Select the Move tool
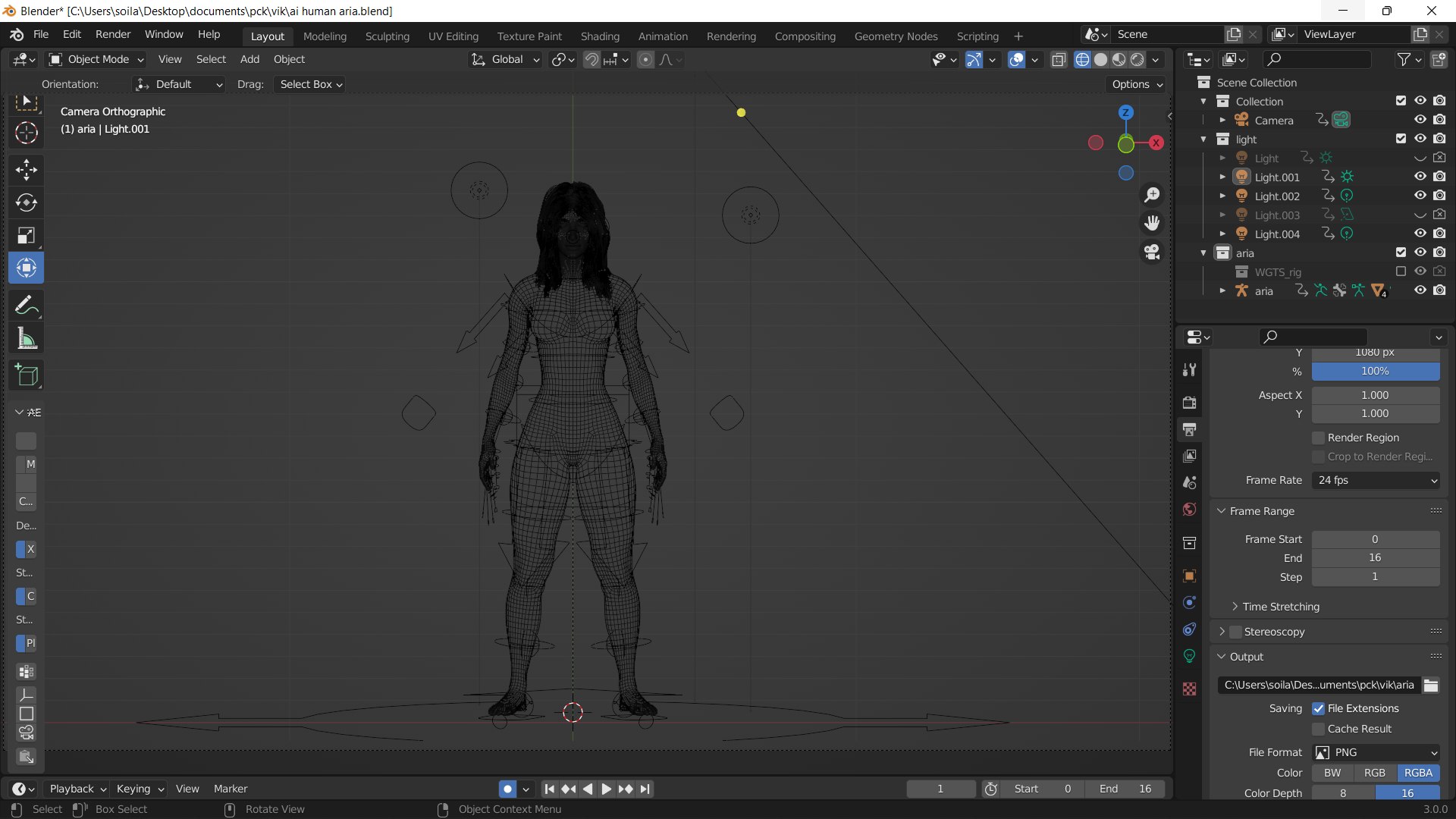Image resolution: width=1456 pixels, height=819 pixels. click(27, 170)
